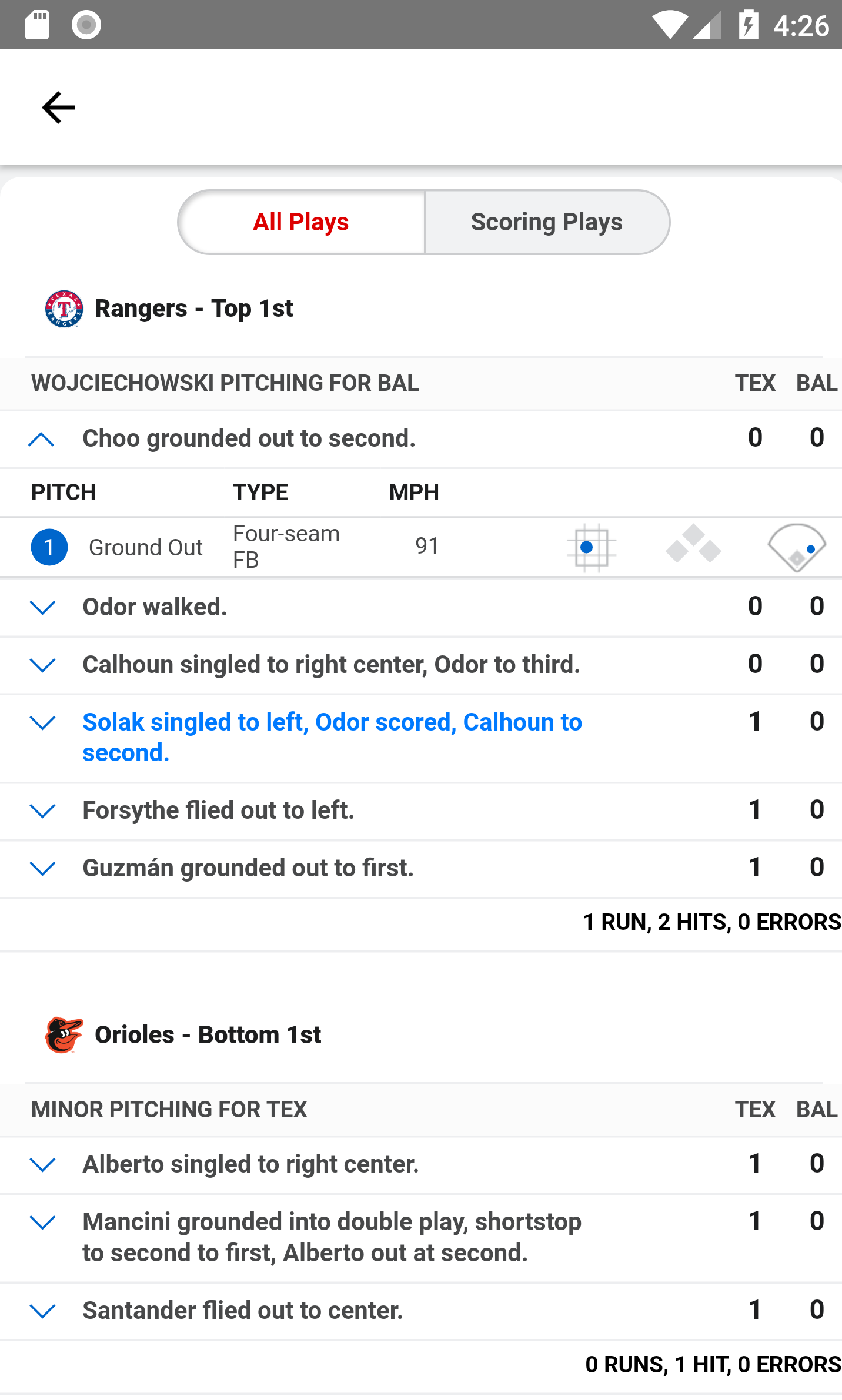The image size is (842, 1400).
Task: Tap the Baltimore Orioles team logo
Action: click(64, 1034)
